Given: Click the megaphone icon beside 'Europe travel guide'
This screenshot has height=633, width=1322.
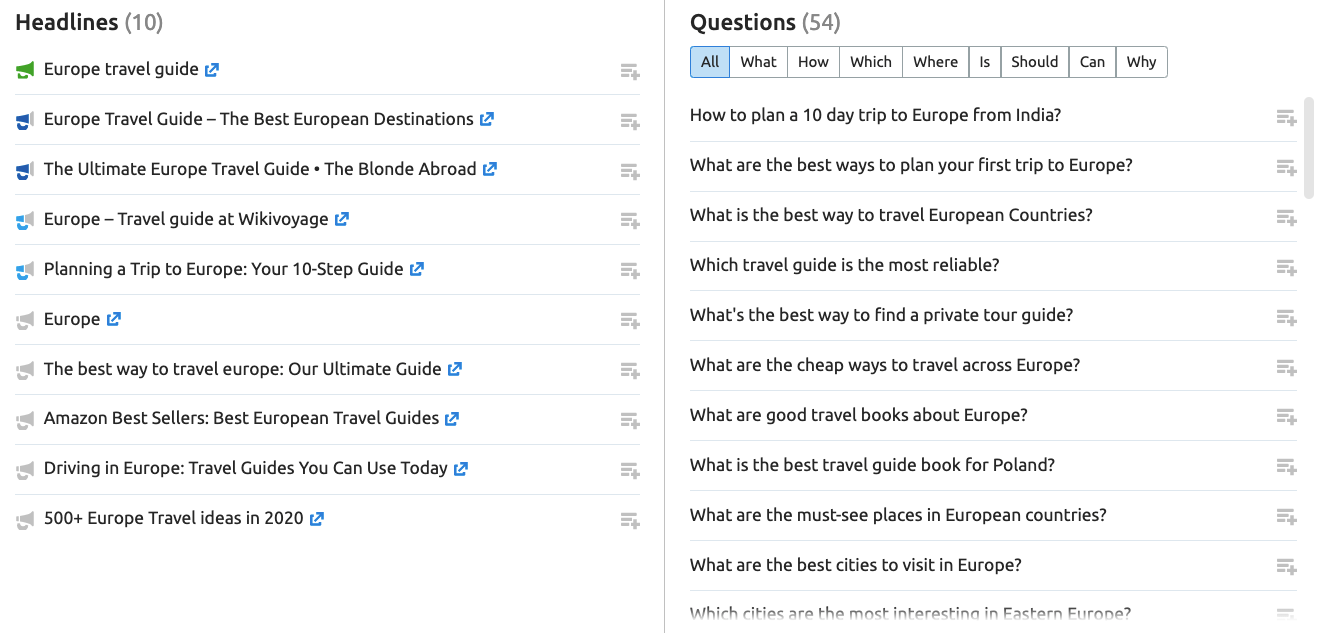Looking at the screenshot, I should click(x=26, y=69).
